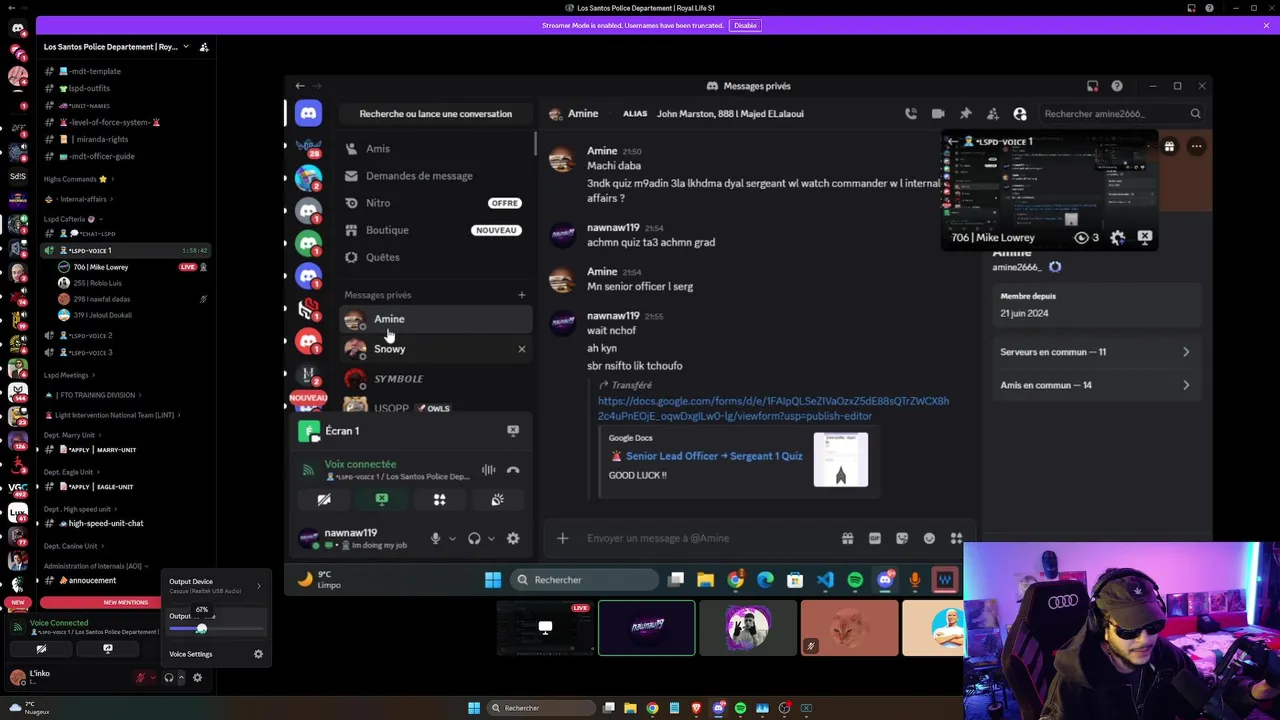
Task: Close the Snowy DM with X
Action: coord(521,349)
